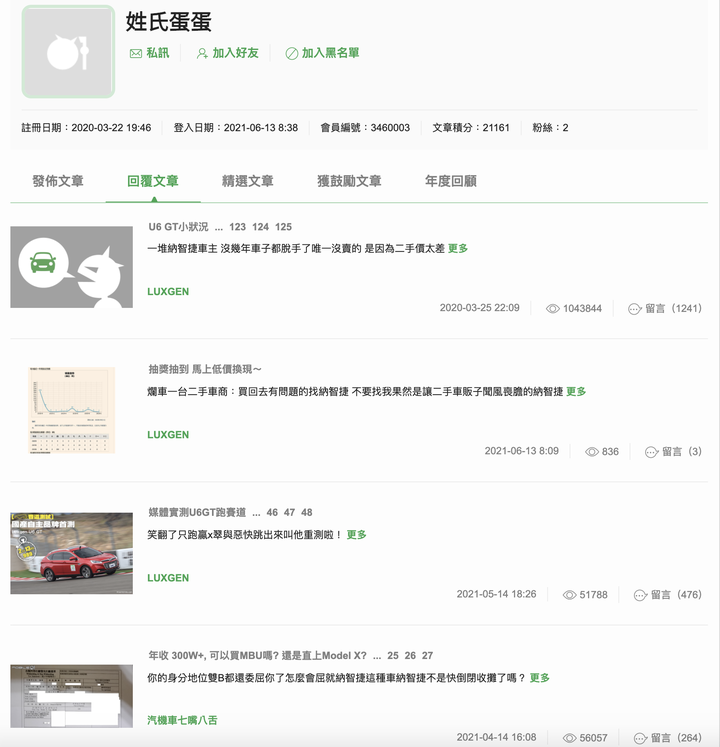Switch to the 發佈文章 tab
Image resolution: width=720 pixels, height=747 pixels.
coord(58,181)
